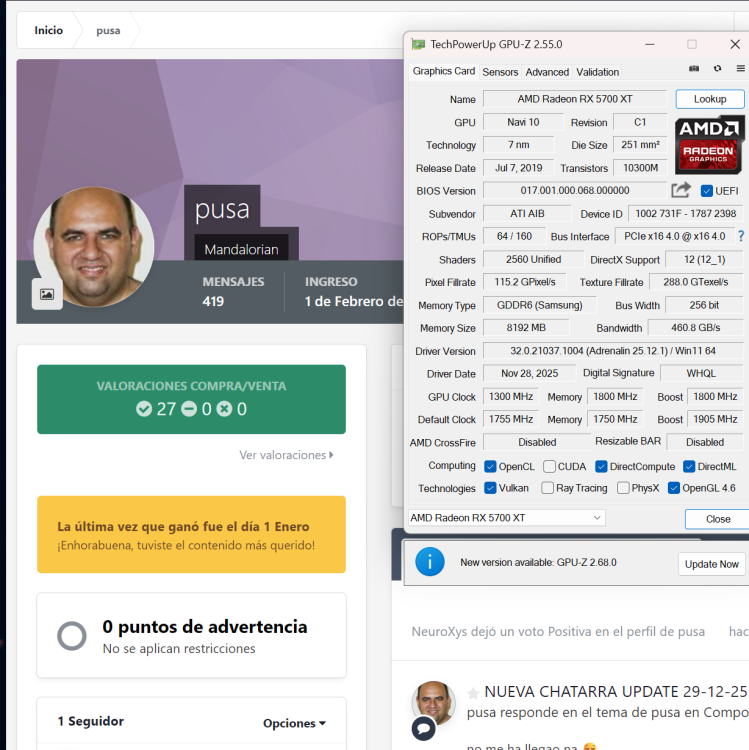Switch to the Advanced tab
The height and width of the screenshot is (750, 749).
pyautogui.click(x=547, y=72)
